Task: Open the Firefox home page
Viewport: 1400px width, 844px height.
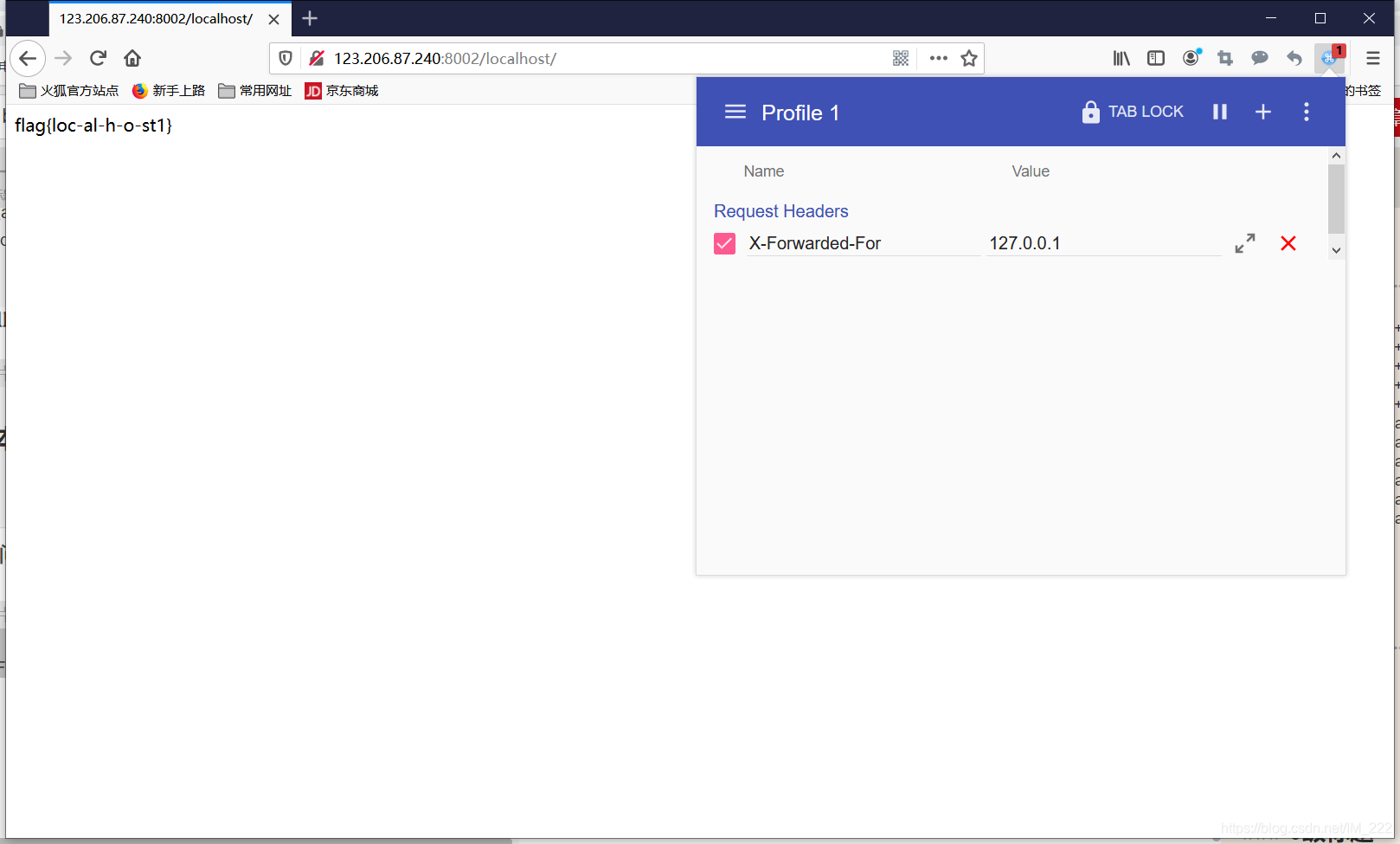Action: coord(132,59)
